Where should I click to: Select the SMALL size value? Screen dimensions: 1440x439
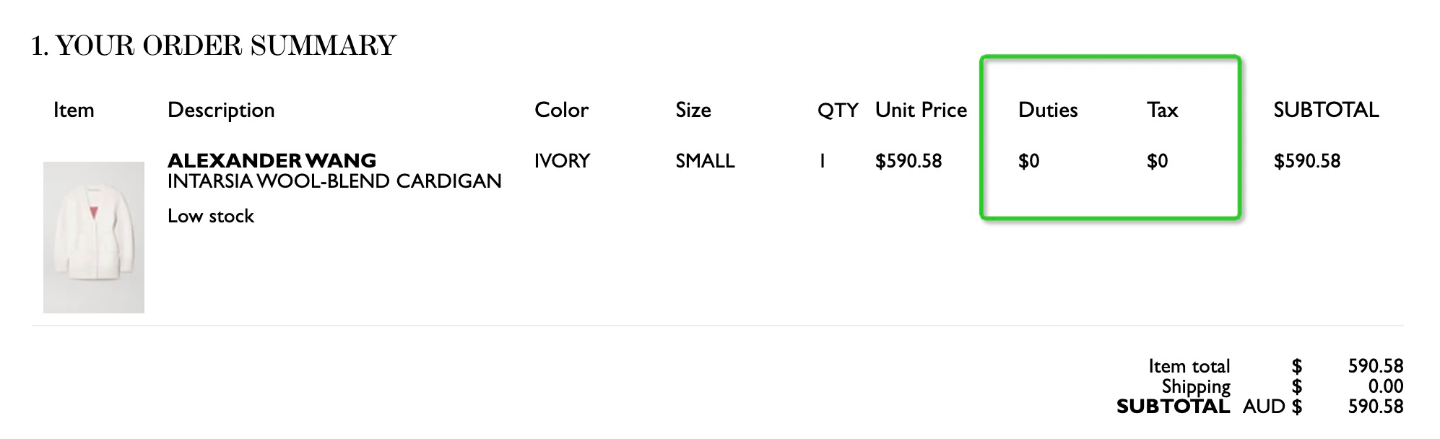705,161
